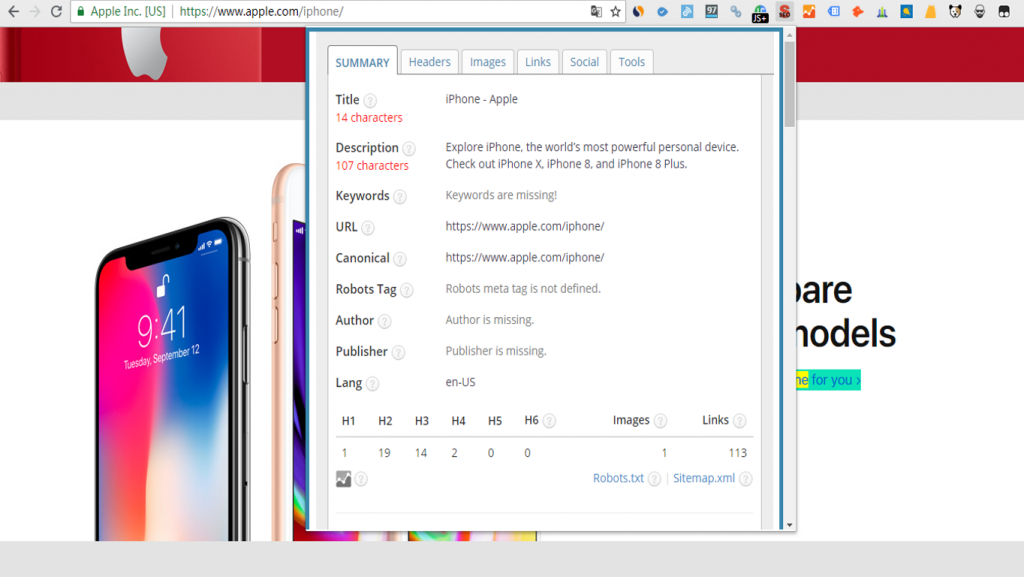This screenshot has height=577, width=1024.
Task: Click the help icon beside Description
Action: (409, 148)
